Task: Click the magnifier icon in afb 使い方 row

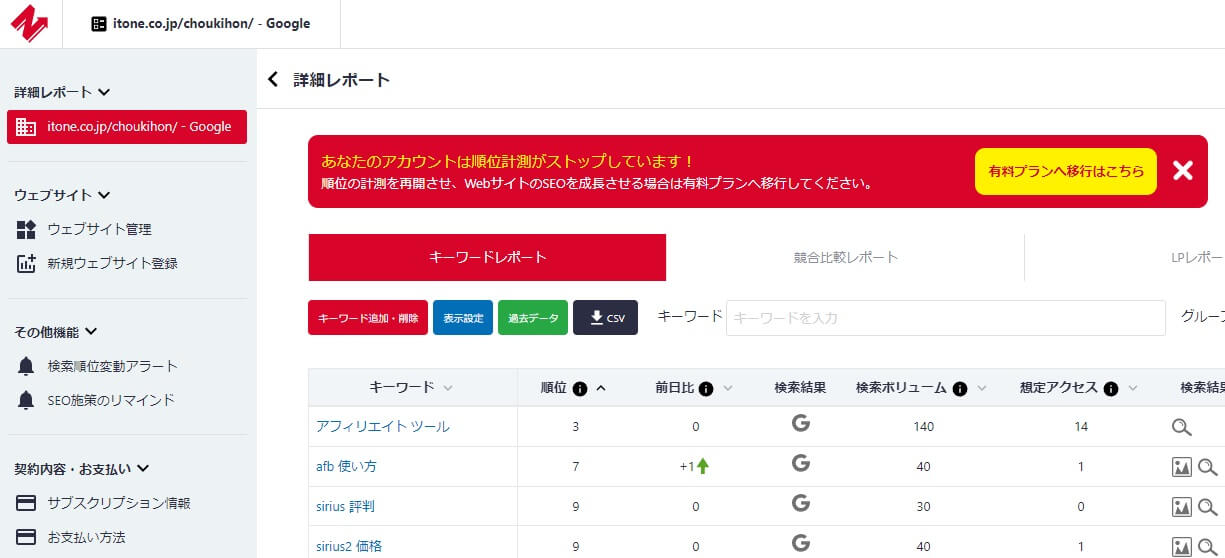Action: [x=1208, y=467]
